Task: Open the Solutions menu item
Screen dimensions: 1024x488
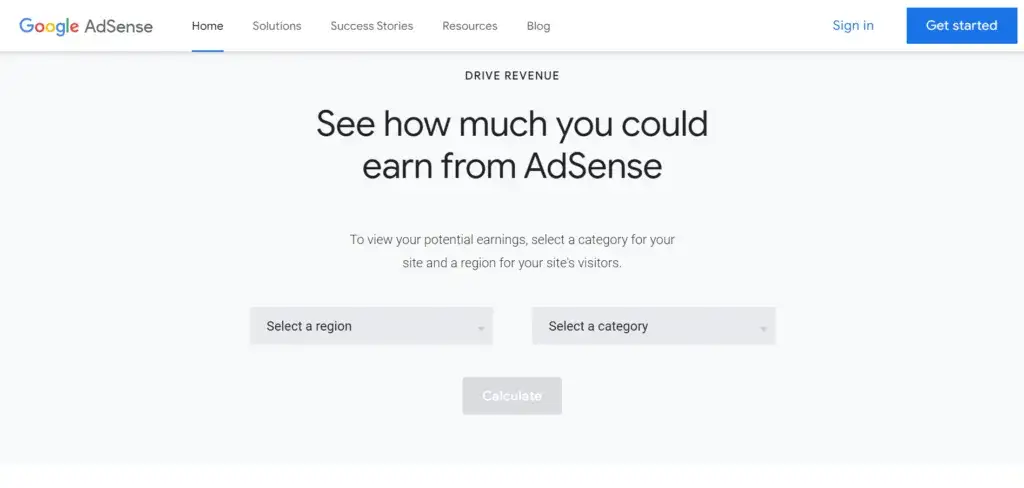Action: click(x=277, y=26)
